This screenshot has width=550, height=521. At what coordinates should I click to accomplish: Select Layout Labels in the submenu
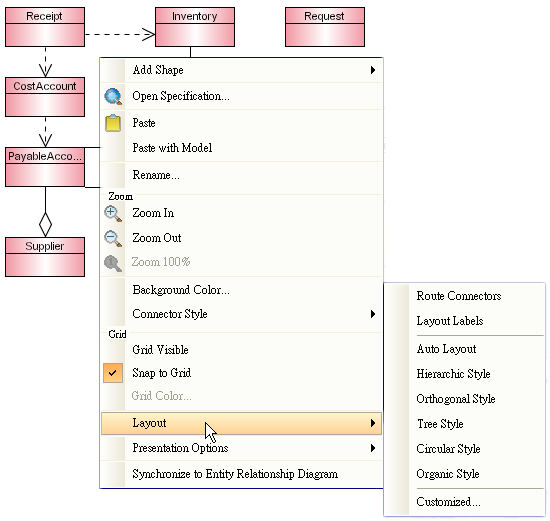(465, 321)
